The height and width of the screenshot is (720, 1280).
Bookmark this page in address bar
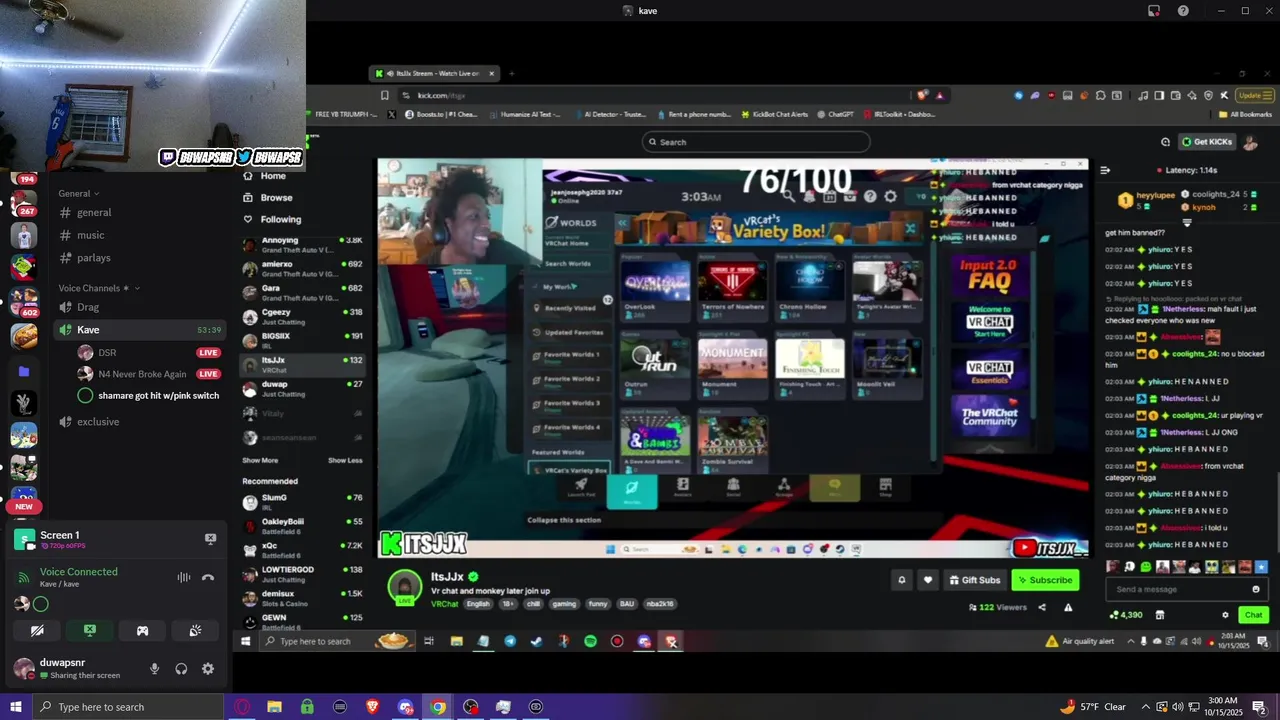point(385,95)
